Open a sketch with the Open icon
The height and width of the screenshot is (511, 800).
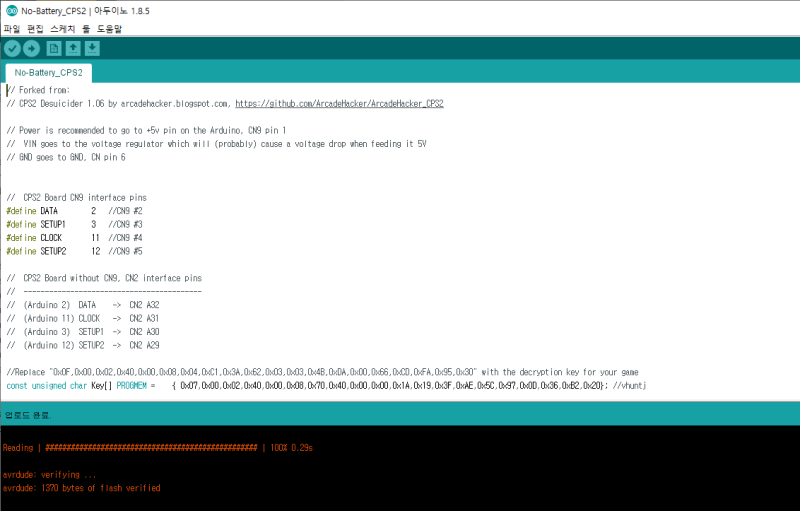click(73, 48)
